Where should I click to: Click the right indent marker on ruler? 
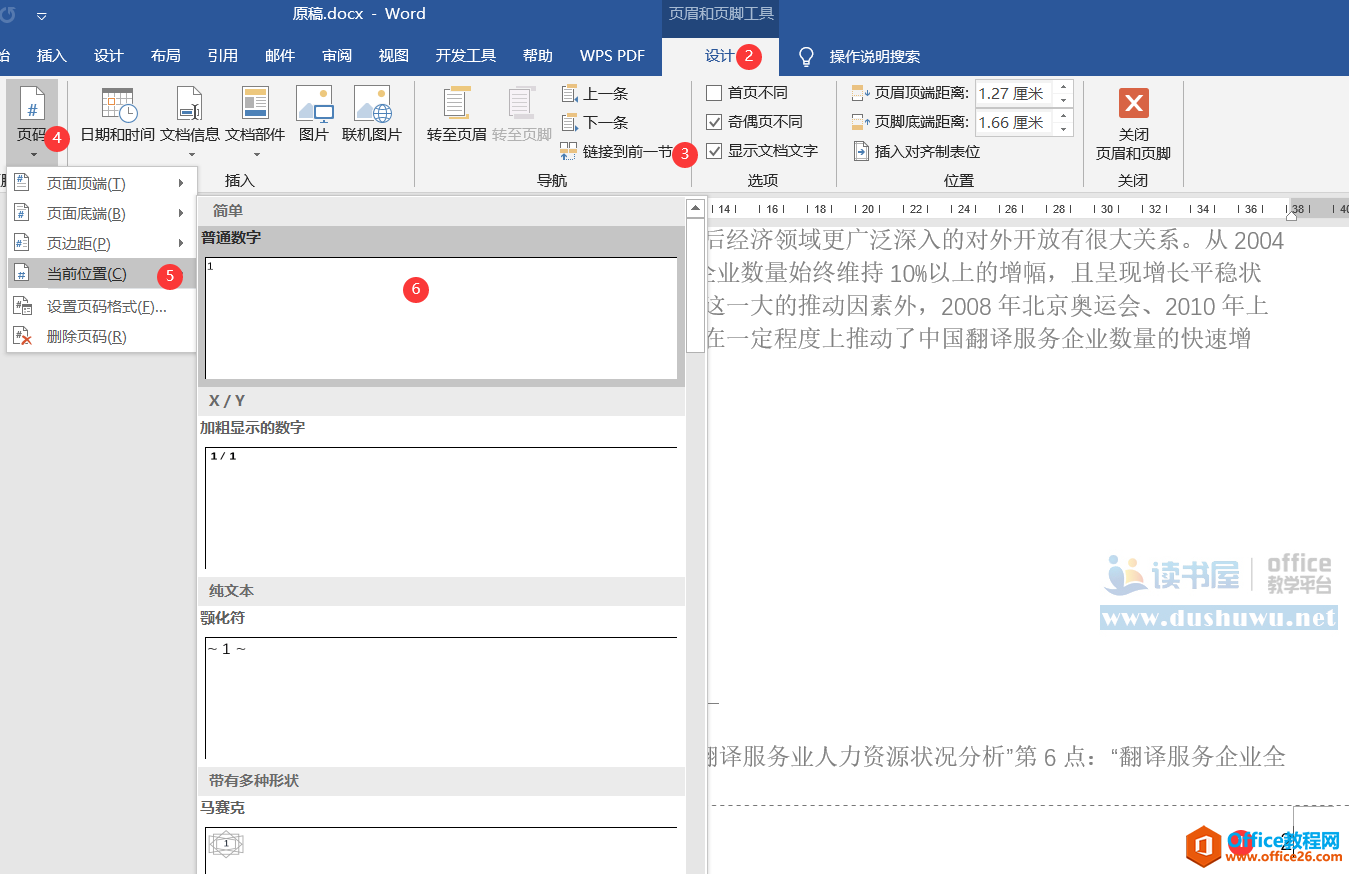pos(1290,214)
